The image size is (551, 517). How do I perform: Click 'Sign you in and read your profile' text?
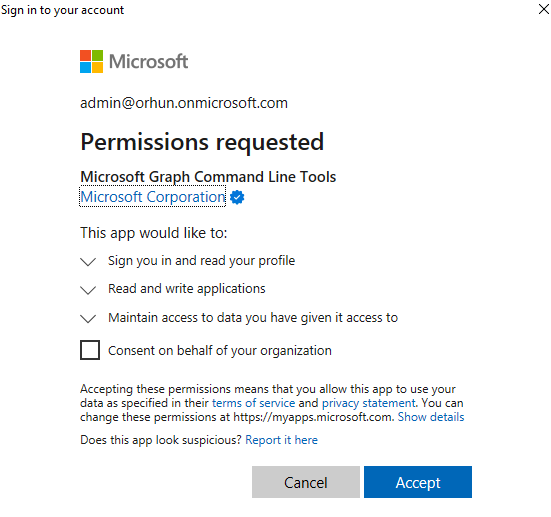click(x=201, y=261)
